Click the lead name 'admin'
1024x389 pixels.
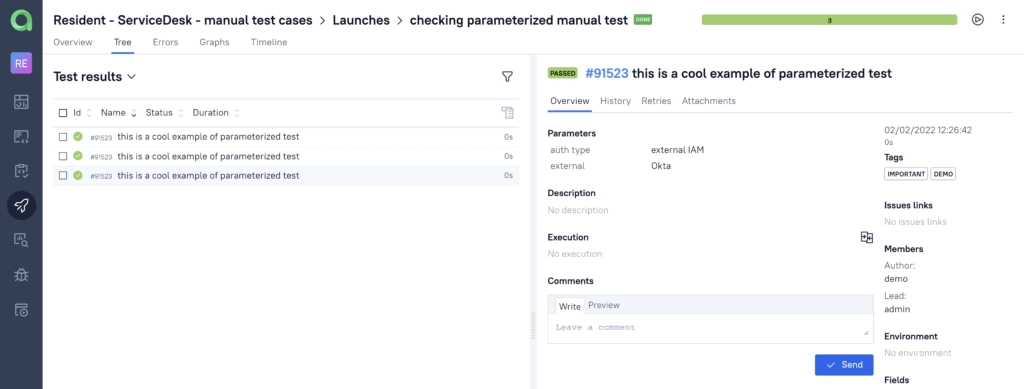tap(897, 309)
